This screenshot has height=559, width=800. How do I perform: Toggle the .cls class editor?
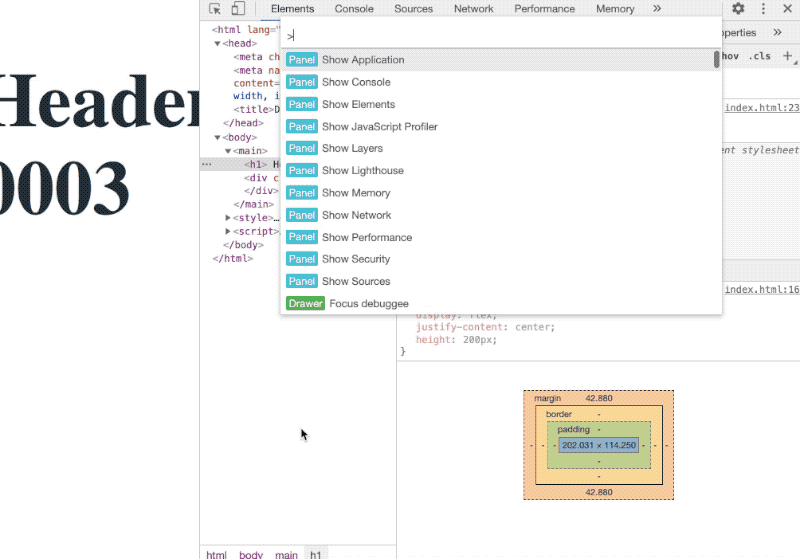pos(760,56)
